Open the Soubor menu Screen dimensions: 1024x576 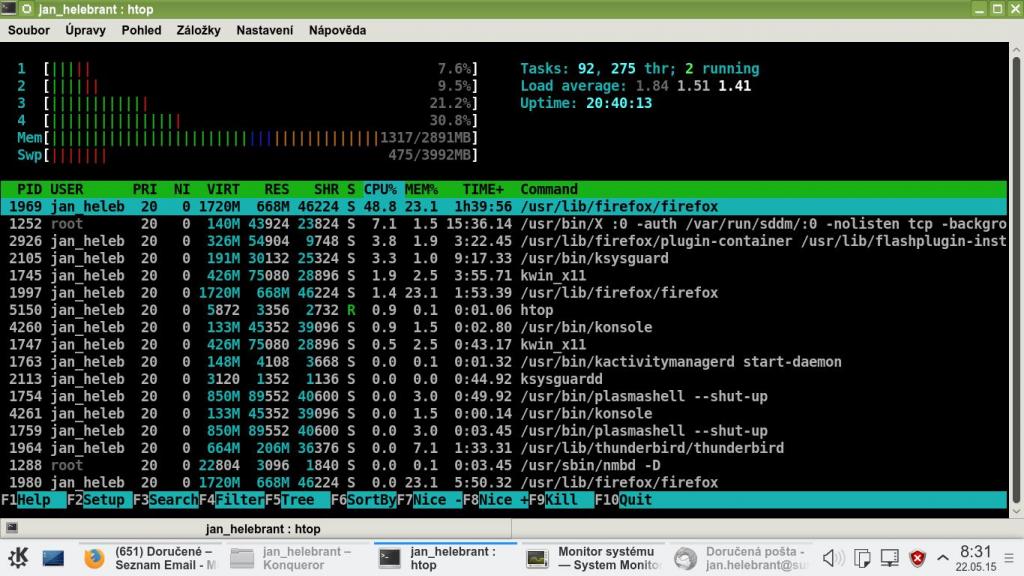(x=29, y=30)
